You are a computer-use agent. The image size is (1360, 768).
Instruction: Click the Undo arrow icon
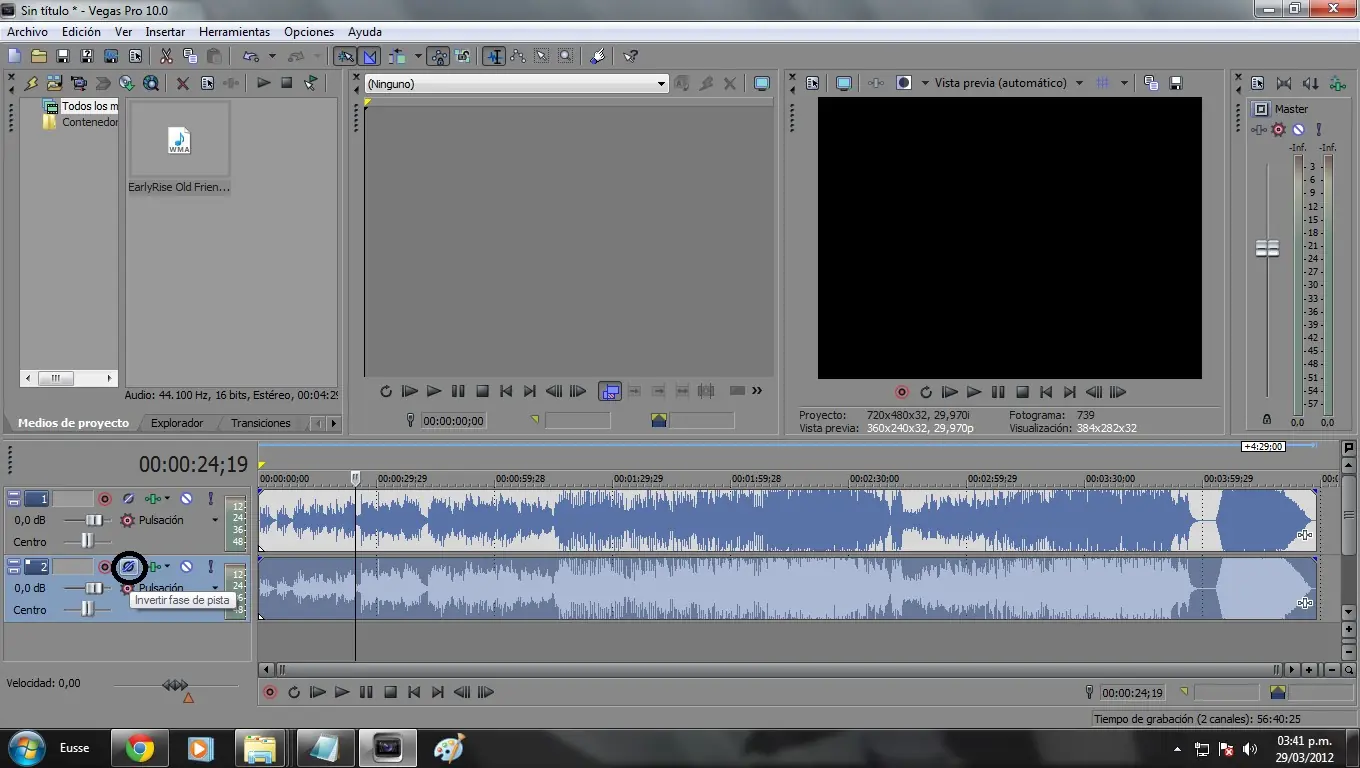(250, 57)
